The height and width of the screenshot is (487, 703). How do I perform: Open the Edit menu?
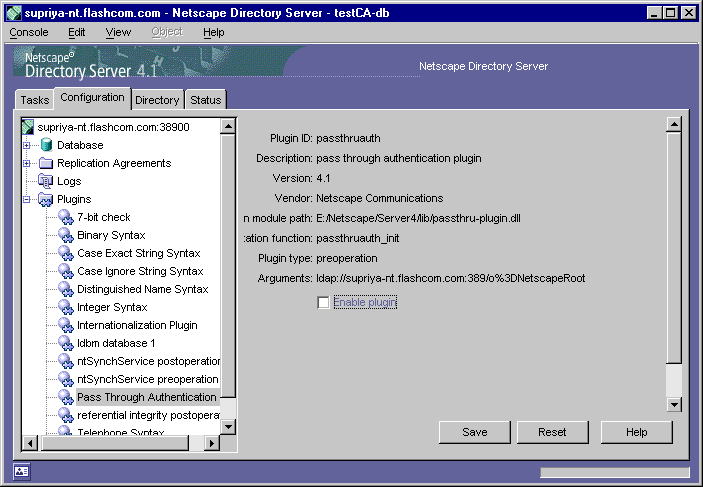pyautogui.click(x=77, y=32)
